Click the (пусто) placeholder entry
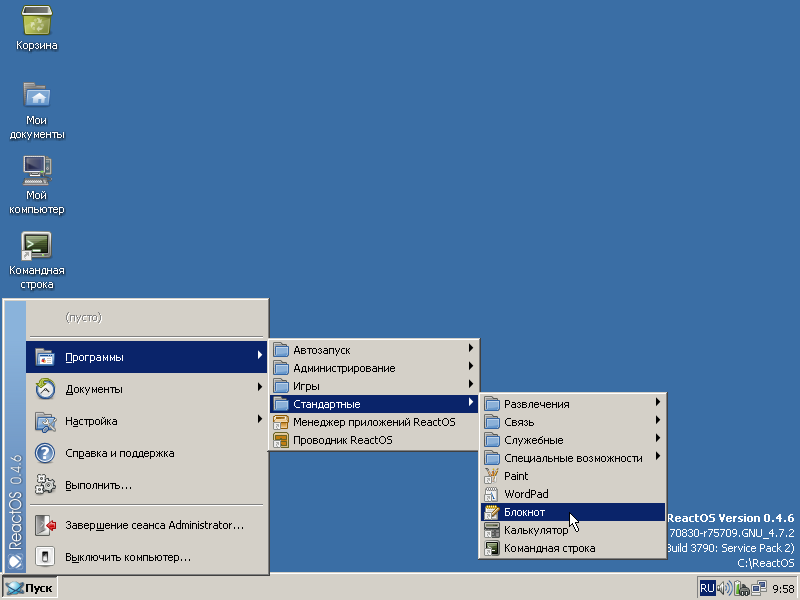The height and width of the screenshot is (600, 800). (x=84, y=317)
